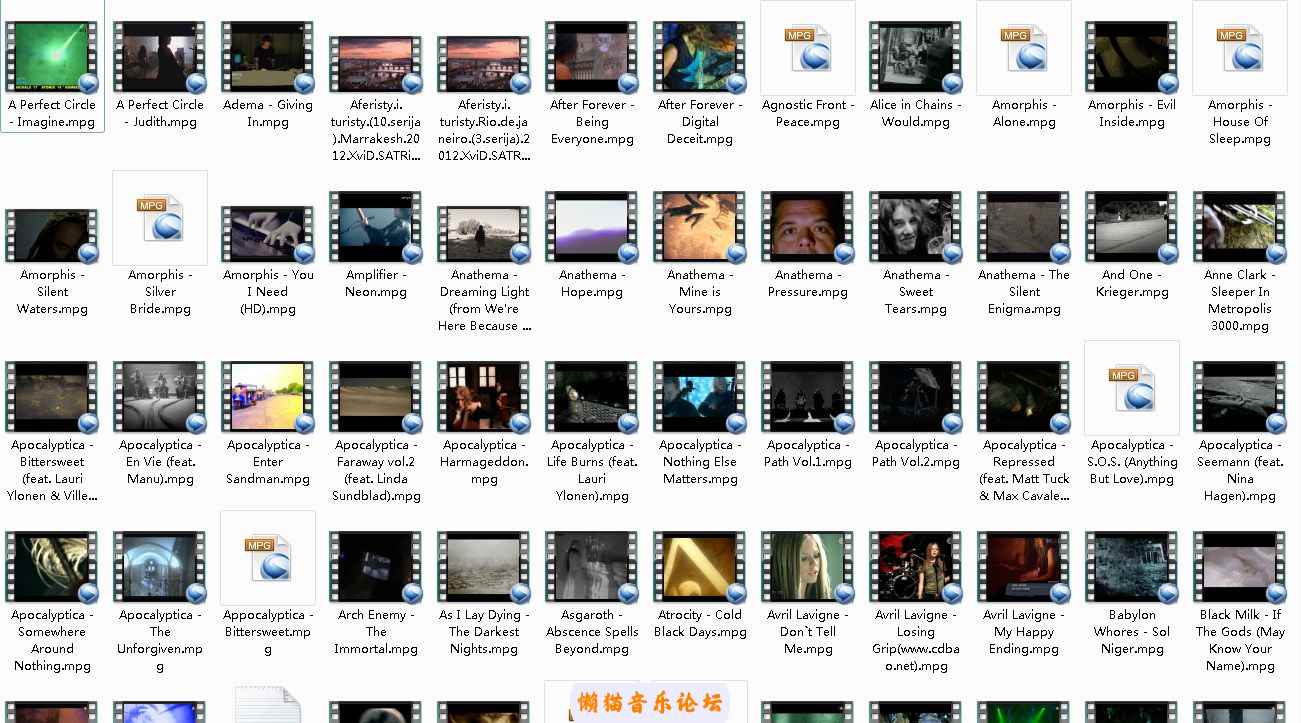Click the filename text "And One - Krieger.mpg"
The width and height of the screenshot is (1301, 723).
click(1132, 283)
